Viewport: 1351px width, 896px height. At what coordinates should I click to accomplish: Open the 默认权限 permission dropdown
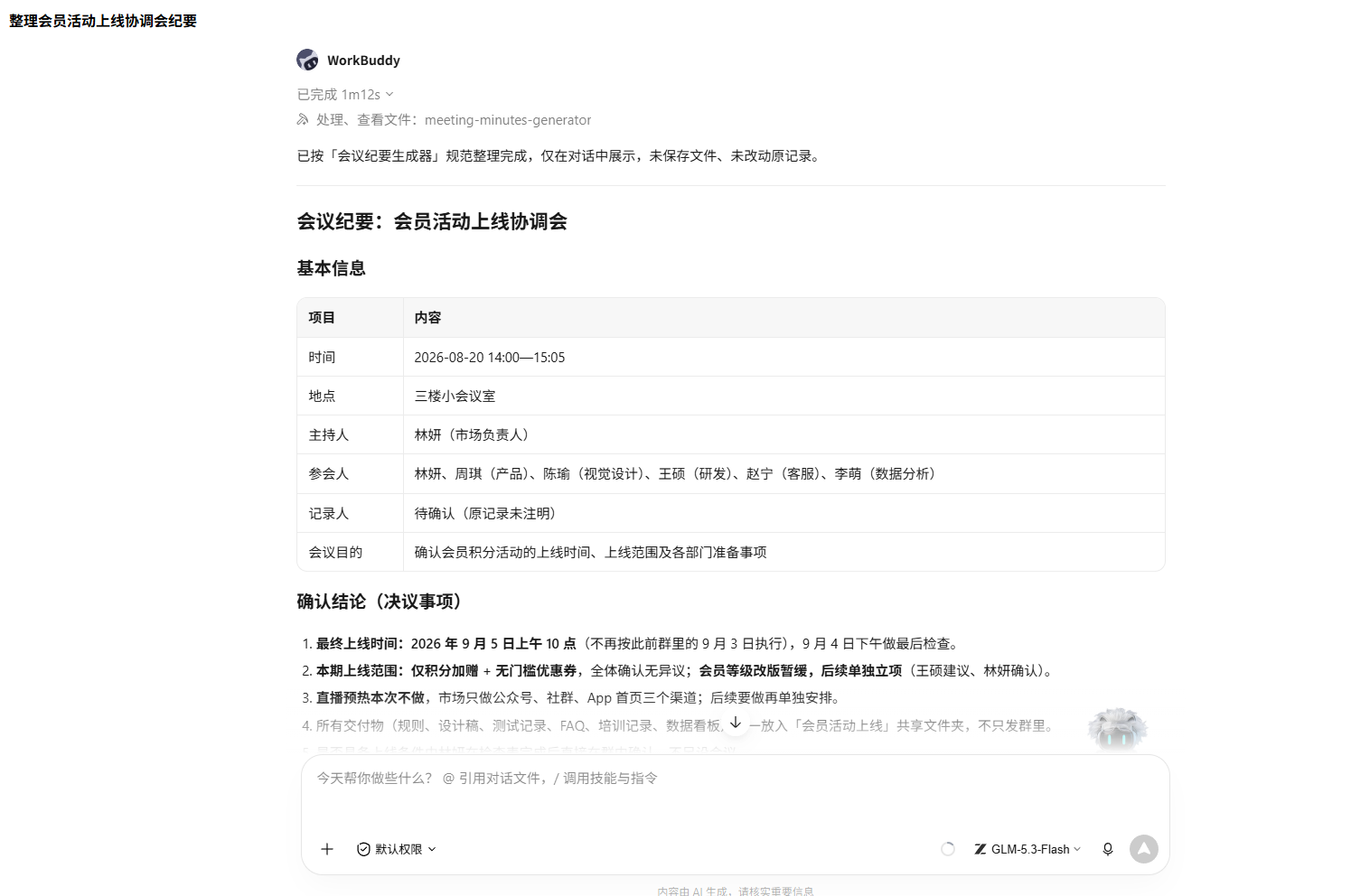pos(397,849)
